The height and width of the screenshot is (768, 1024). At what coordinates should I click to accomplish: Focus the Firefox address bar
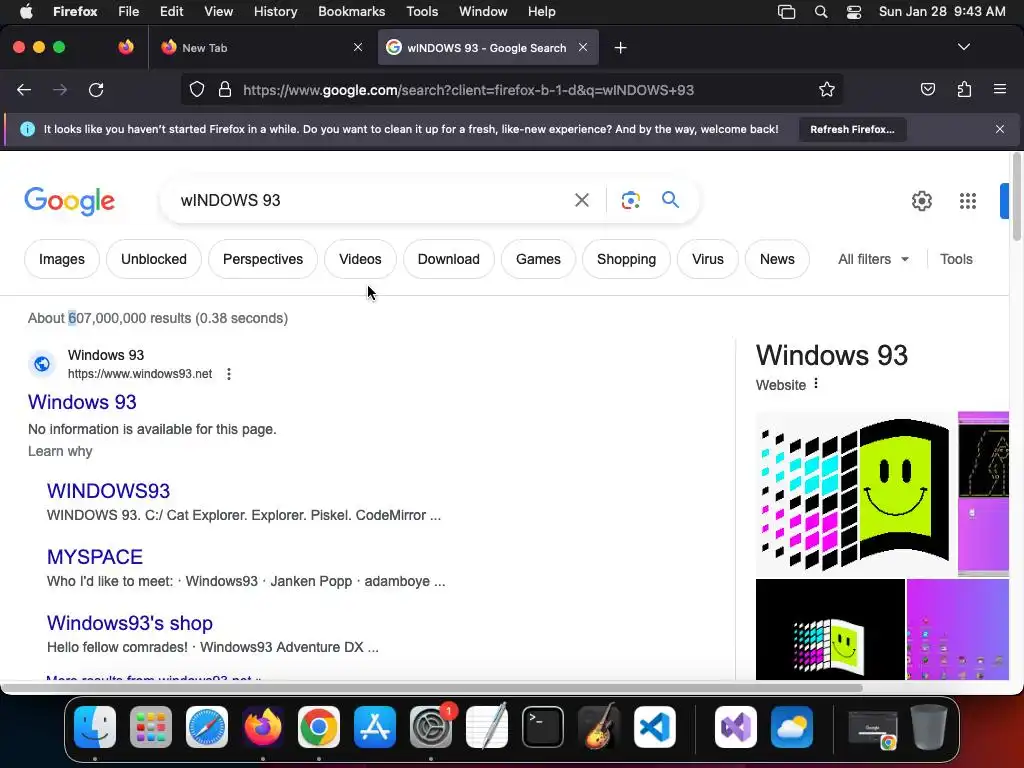coord(512,90)
